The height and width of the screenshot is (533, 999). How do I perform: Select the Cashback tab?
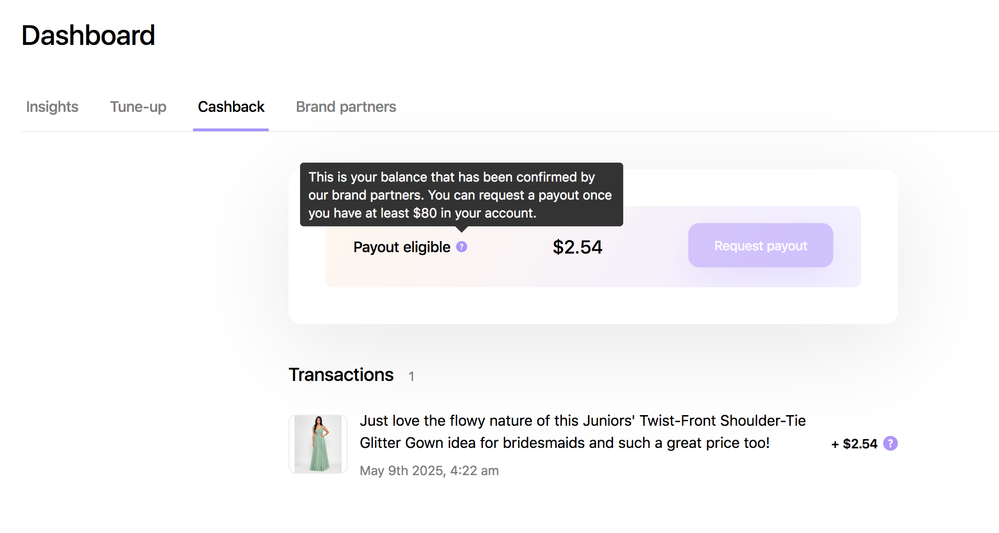tap(231, 106)
